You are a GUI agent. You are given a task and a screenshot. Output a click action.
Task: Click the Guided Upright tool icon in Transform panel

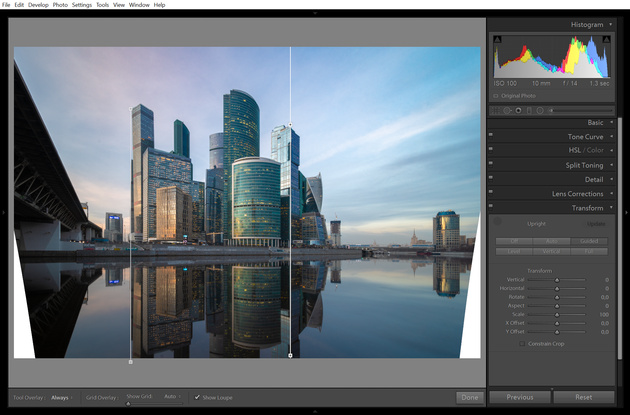pos(497,221)
